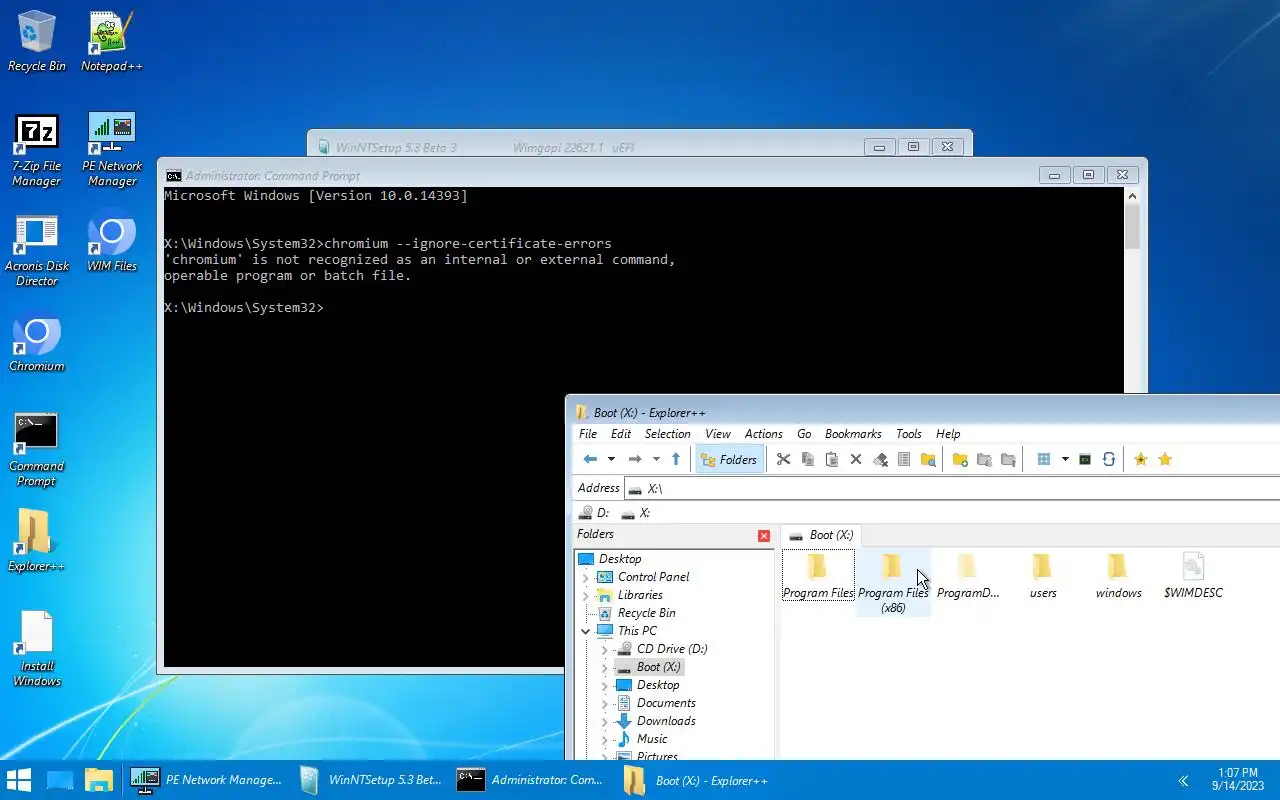
Task: Open the Bookmarks menu
Action: pos(853,434)
